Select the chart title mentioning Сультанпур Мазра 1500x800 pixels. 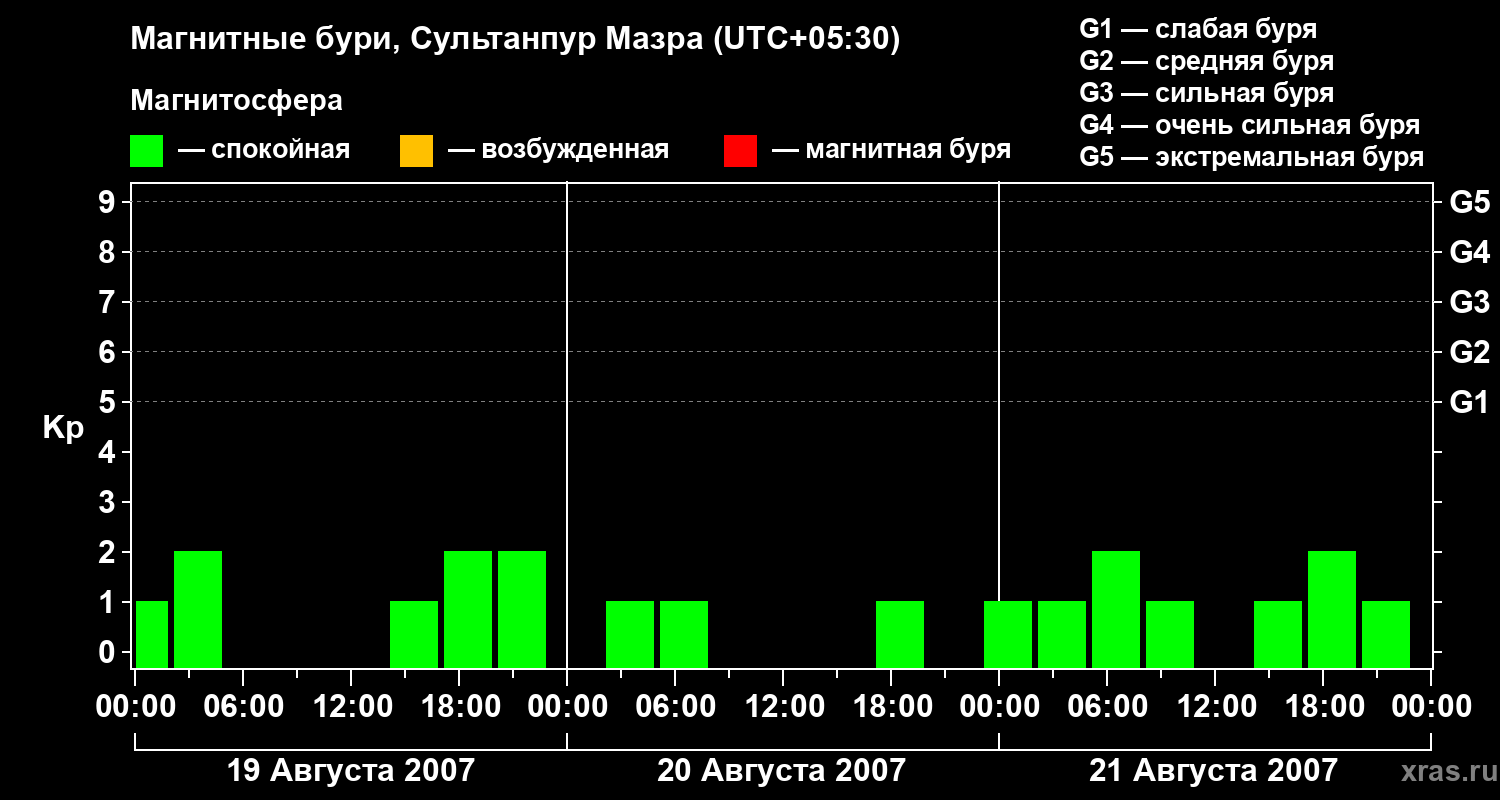[x=516, y=40]
